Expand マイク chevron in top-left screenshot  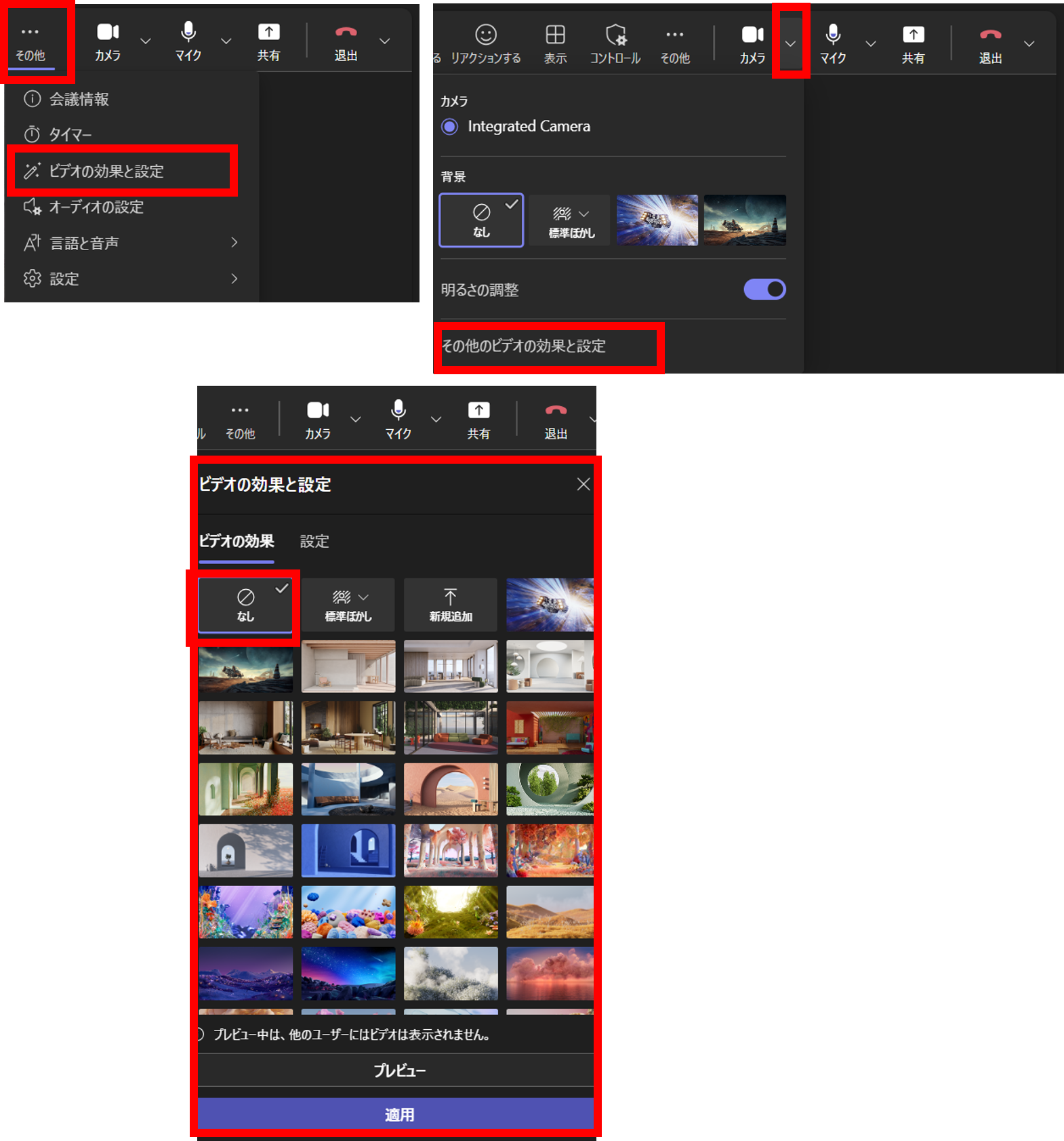pos(226,41)
